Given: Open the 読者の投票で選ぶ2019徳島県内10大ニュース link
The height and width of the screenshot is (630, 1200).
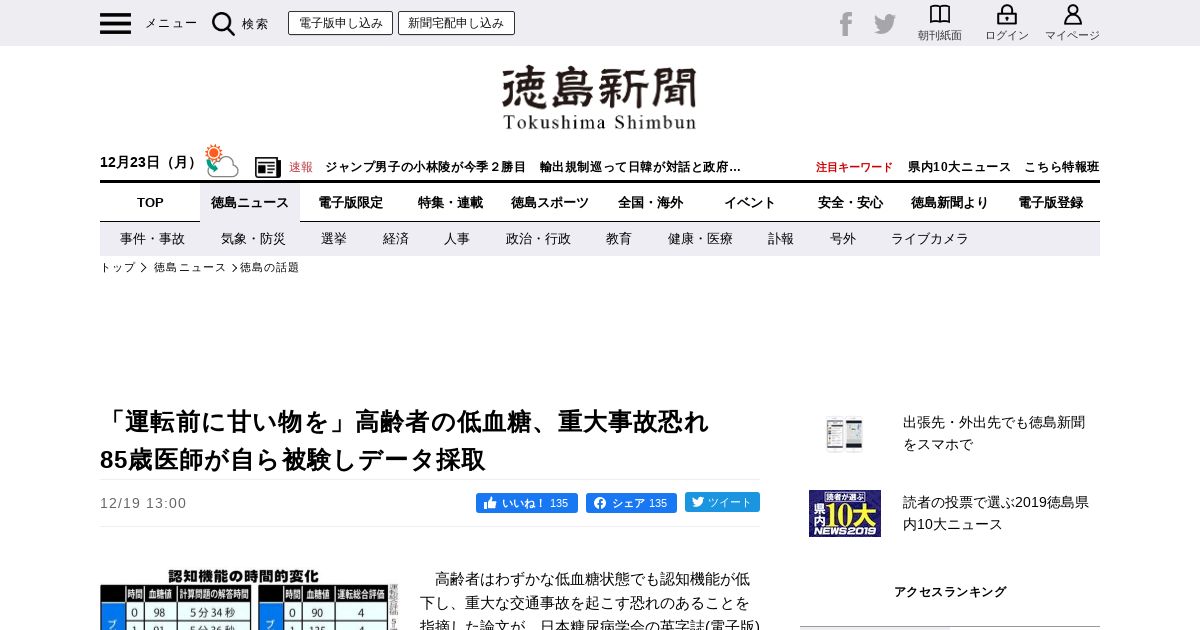Looking at the screenshot, I should [x=996, y=513].
